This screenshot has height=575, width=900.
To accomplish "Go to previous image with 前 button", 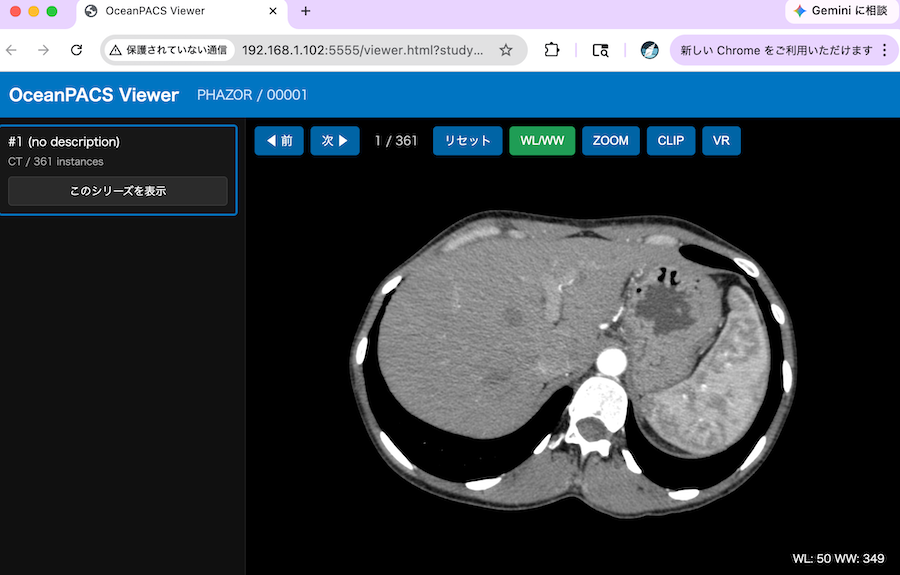I will (279, 141).
